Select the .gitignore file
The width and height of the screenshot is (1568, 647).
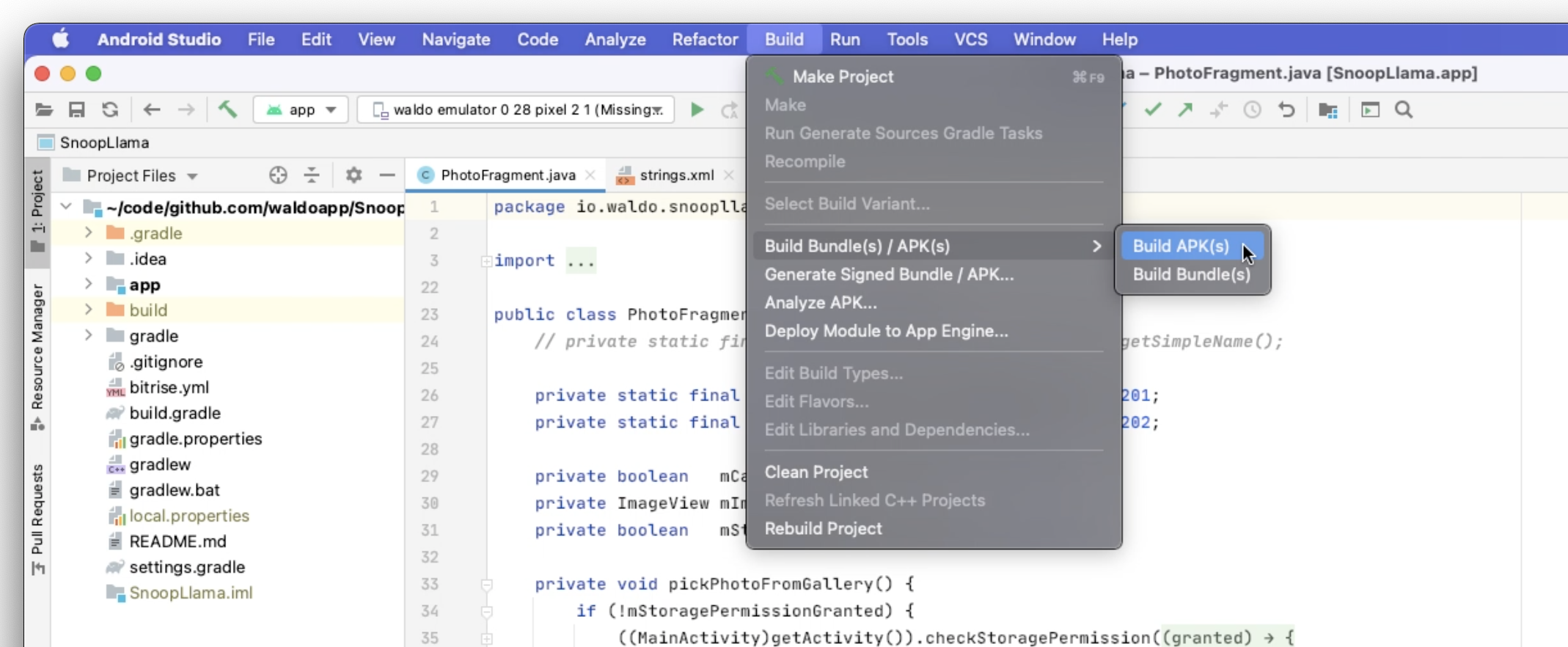pos(166,361)
